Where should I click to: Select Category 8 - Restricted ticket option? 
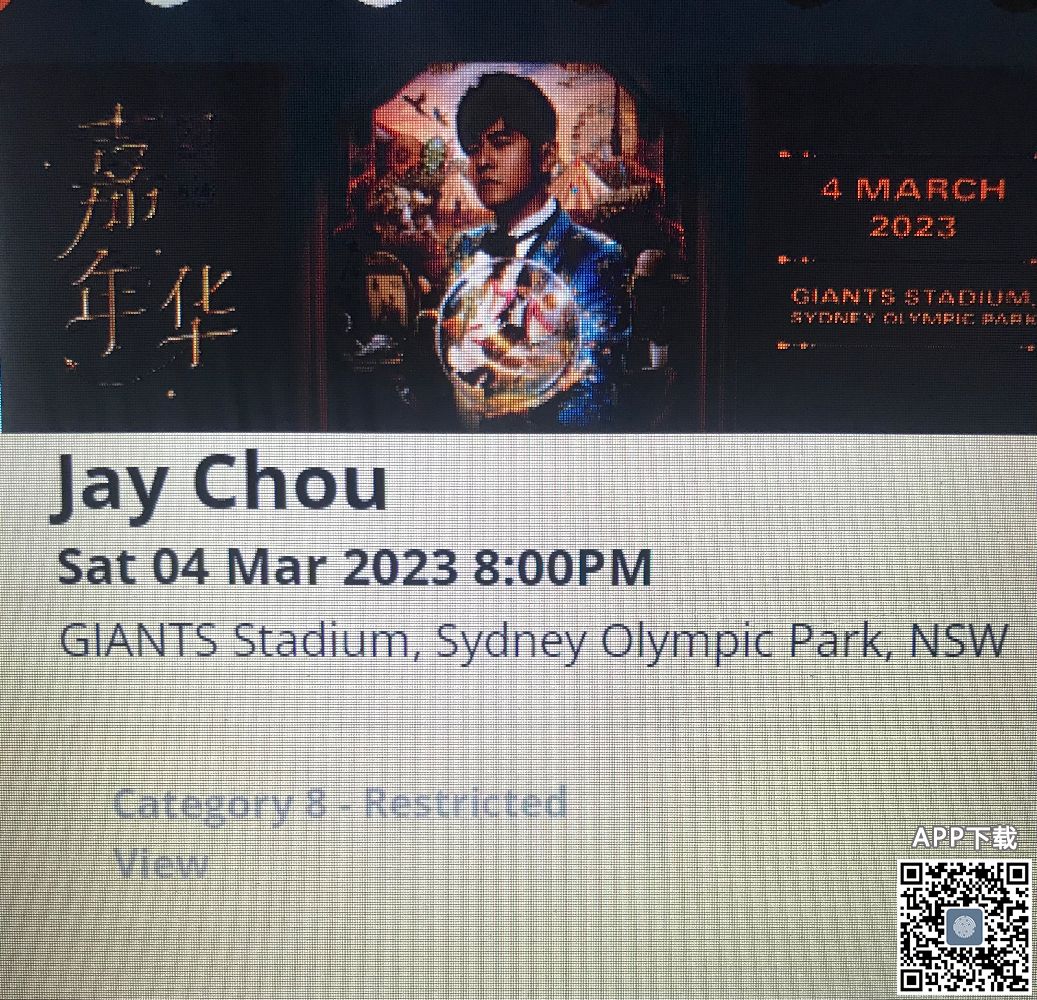pyautogui.click(x=340, y=804)
